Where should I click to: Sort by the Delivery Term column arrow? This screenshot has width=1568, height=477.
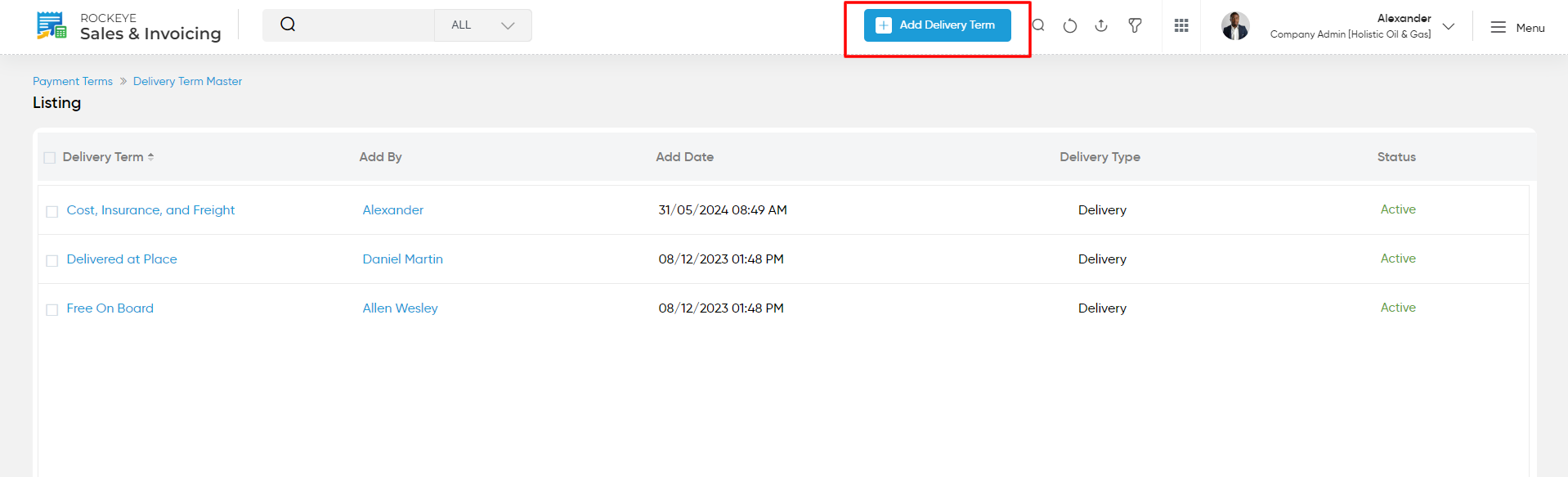tap(151, 157)
